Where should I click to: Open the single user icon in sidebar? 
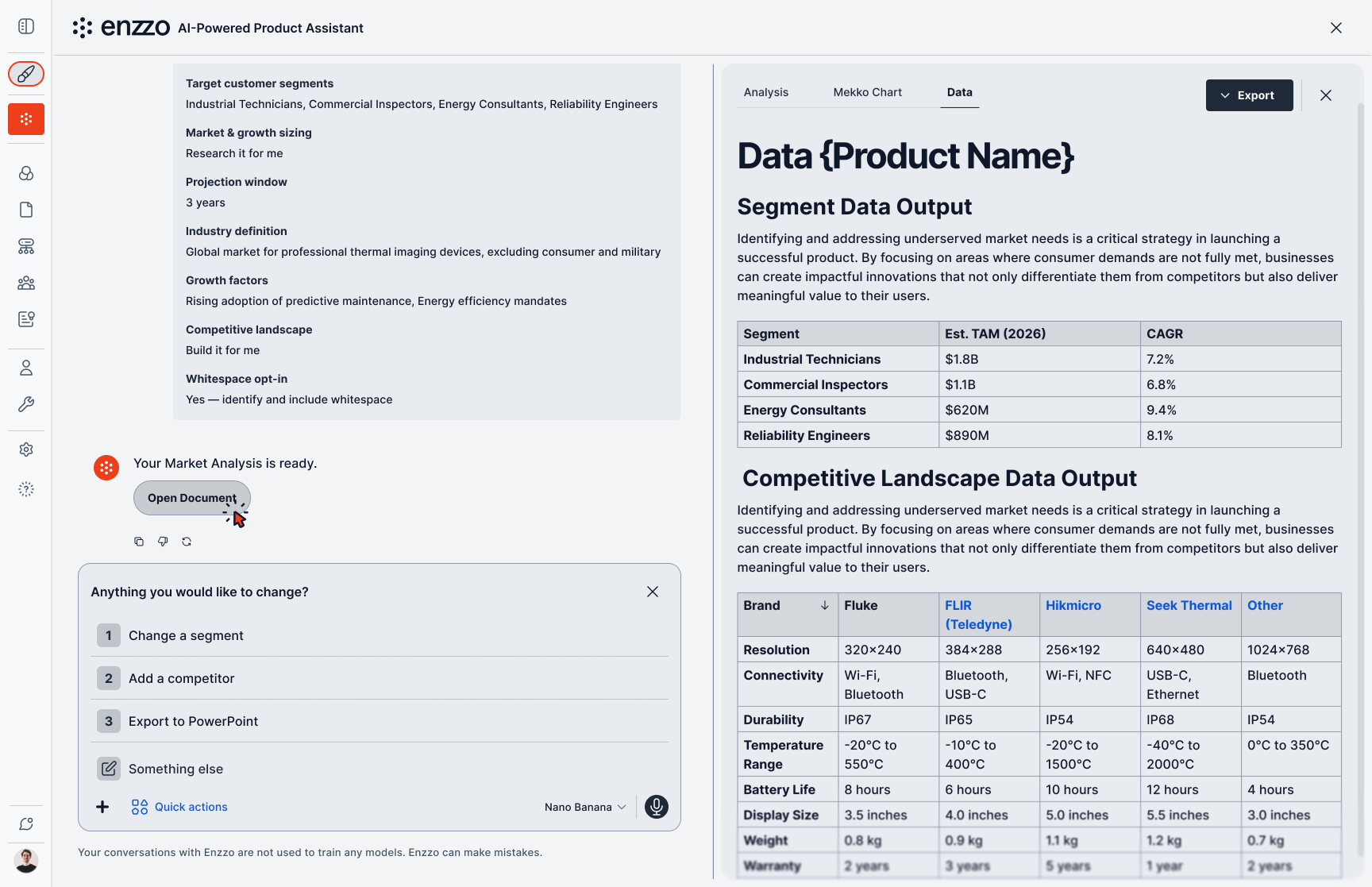coord(26,368)
